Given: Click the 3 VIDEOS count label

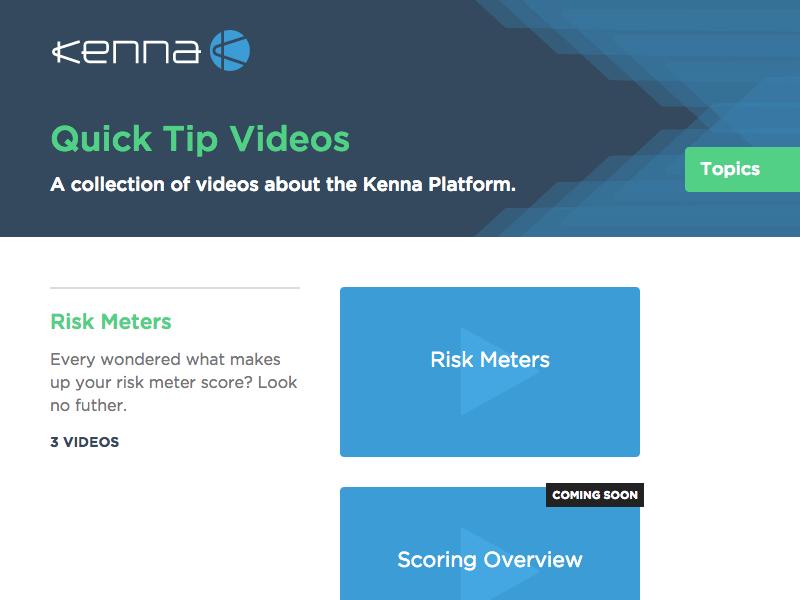Looking at the screenshot, I should [x=84, y=441].
